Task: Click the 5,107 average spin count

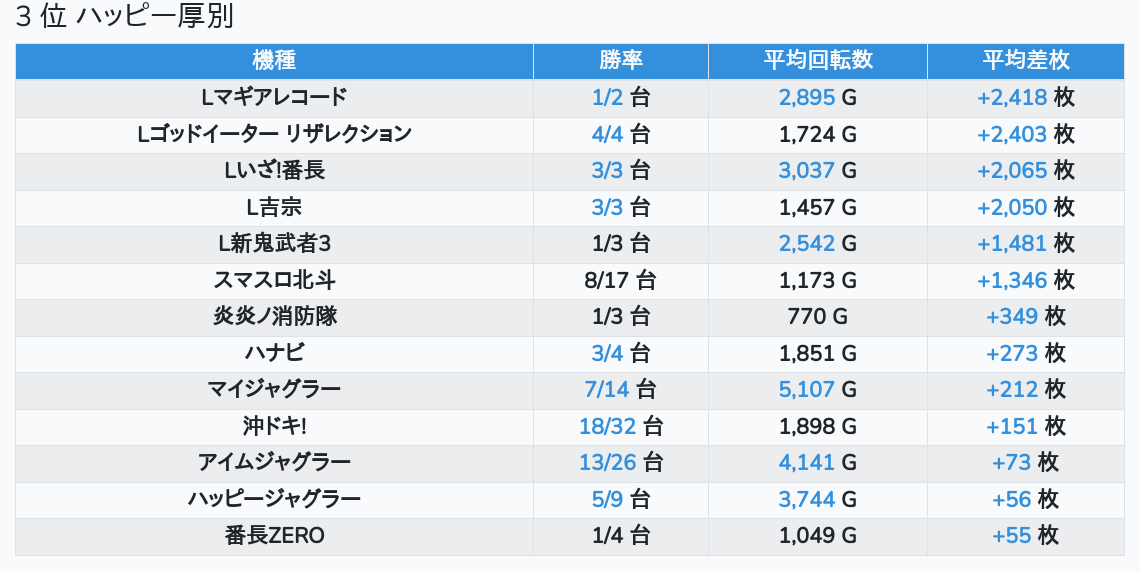Action: tap(806, 390)
